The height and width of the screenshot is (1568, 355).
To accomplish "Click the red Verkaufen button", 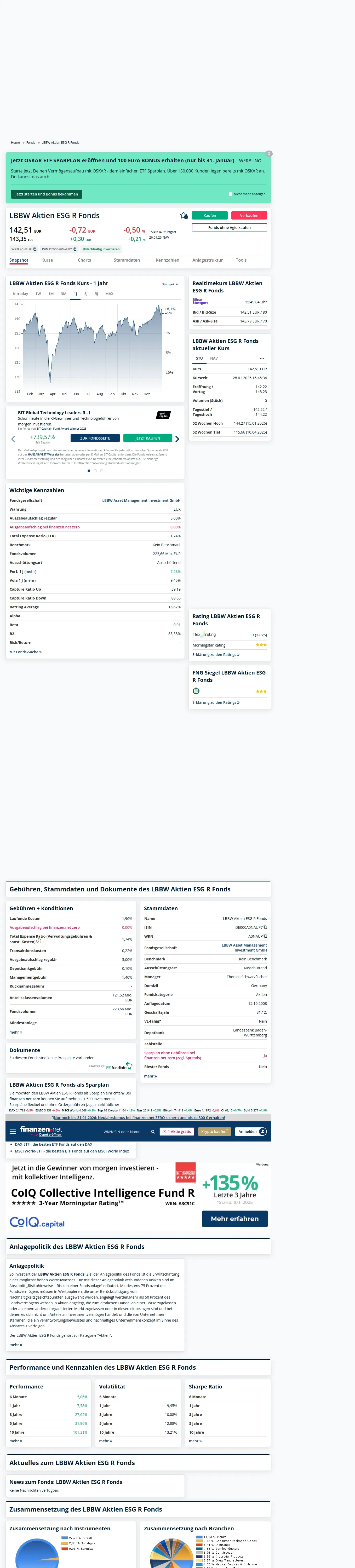I will click(249, 216).
